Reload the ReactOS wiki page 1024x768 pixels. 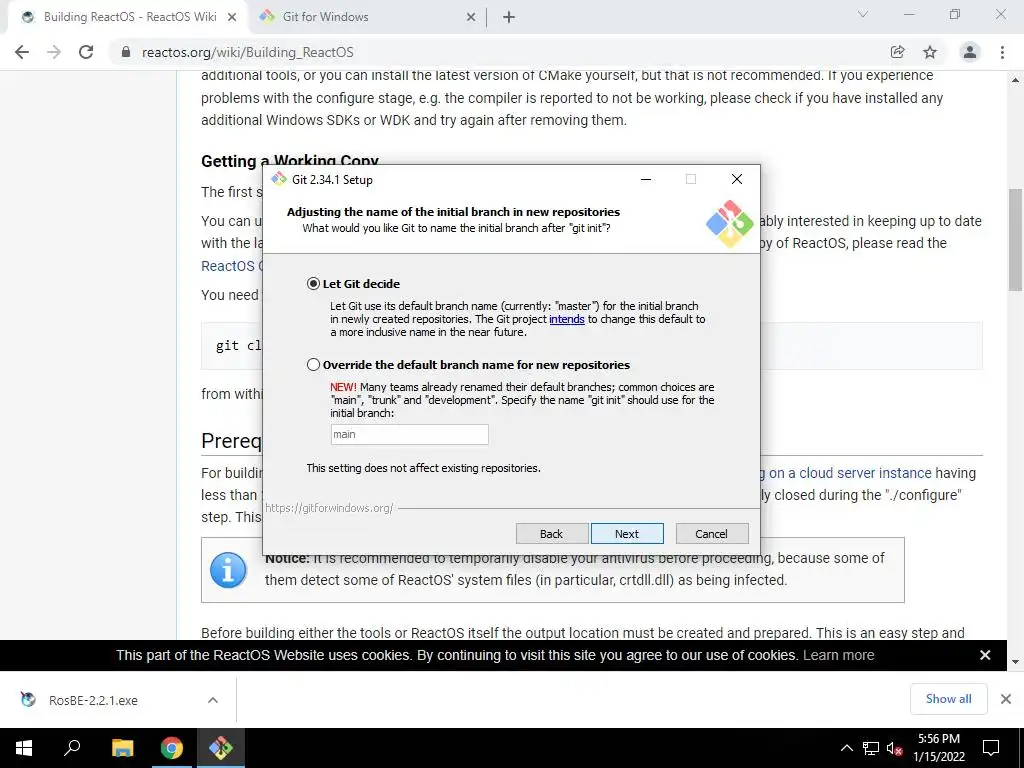(x=86, y=52)
